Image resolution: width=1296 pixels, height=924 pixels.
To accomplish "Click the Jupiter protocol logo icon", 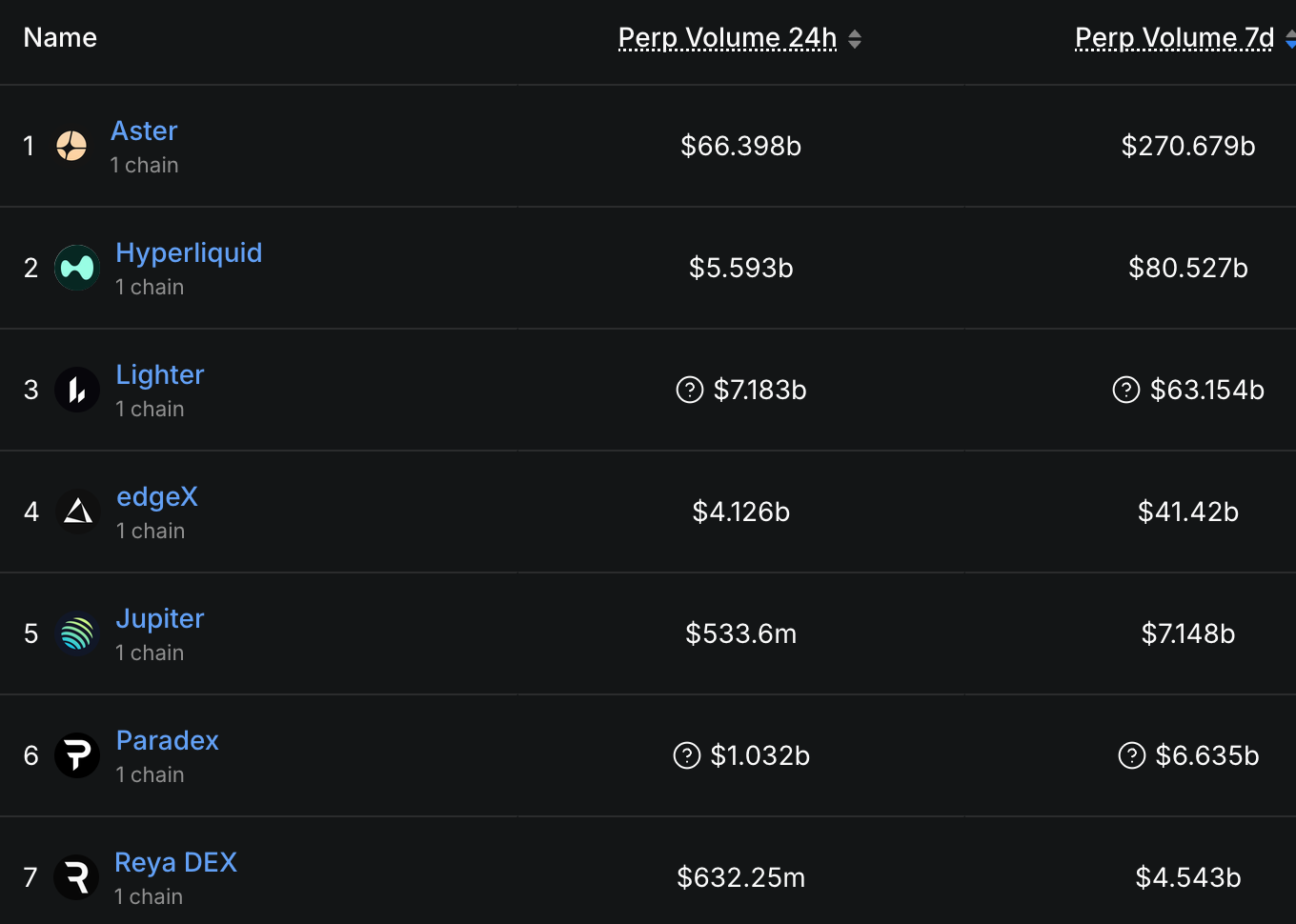I will coord(77,633).
